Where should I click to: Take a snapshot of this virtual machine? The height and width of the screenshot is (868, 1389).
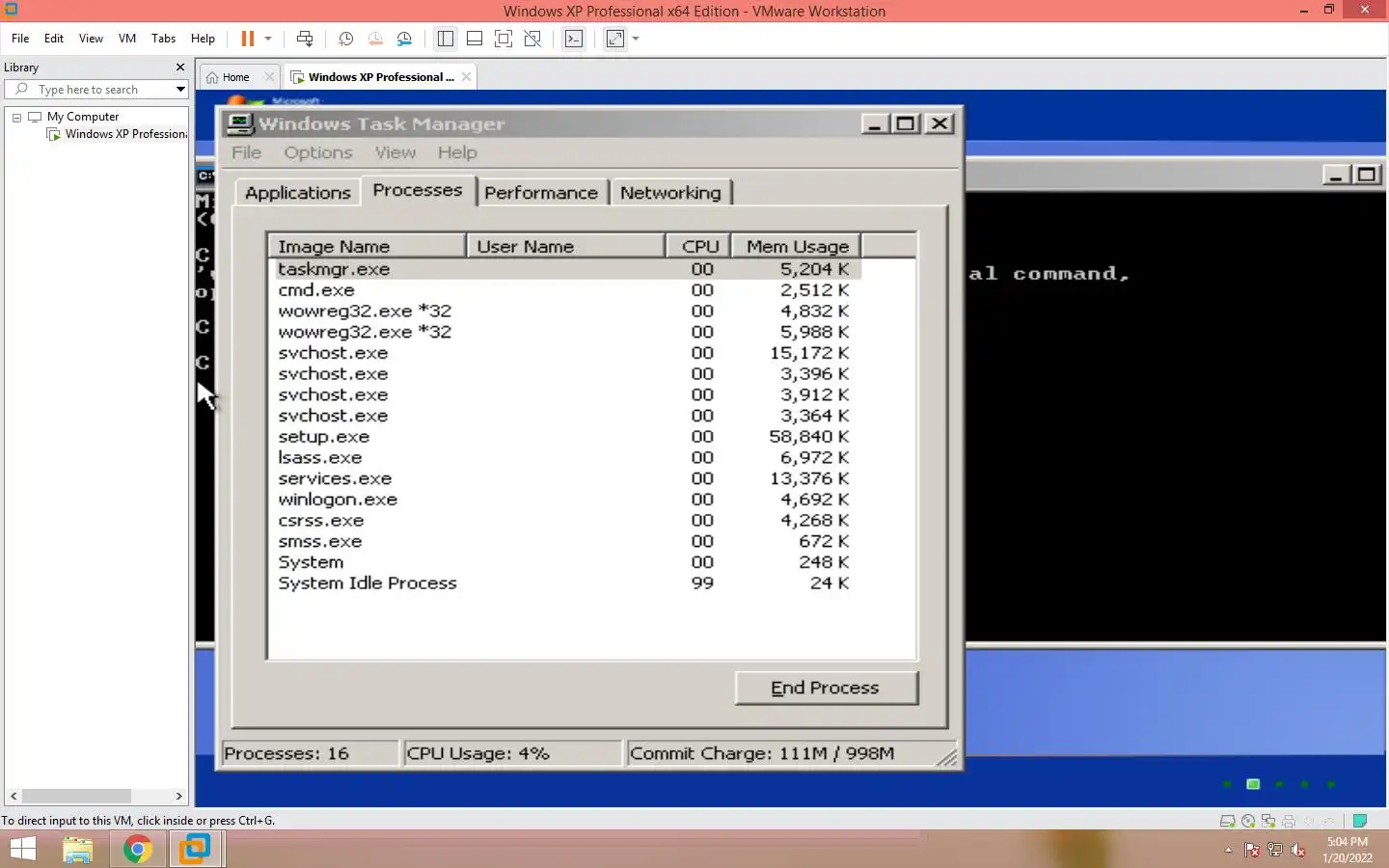tap(345, 39)
